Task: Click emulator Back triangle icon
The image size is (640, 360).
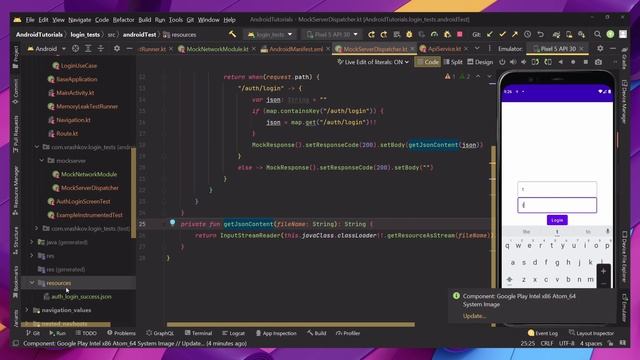Action: click(x=560, y=62)
